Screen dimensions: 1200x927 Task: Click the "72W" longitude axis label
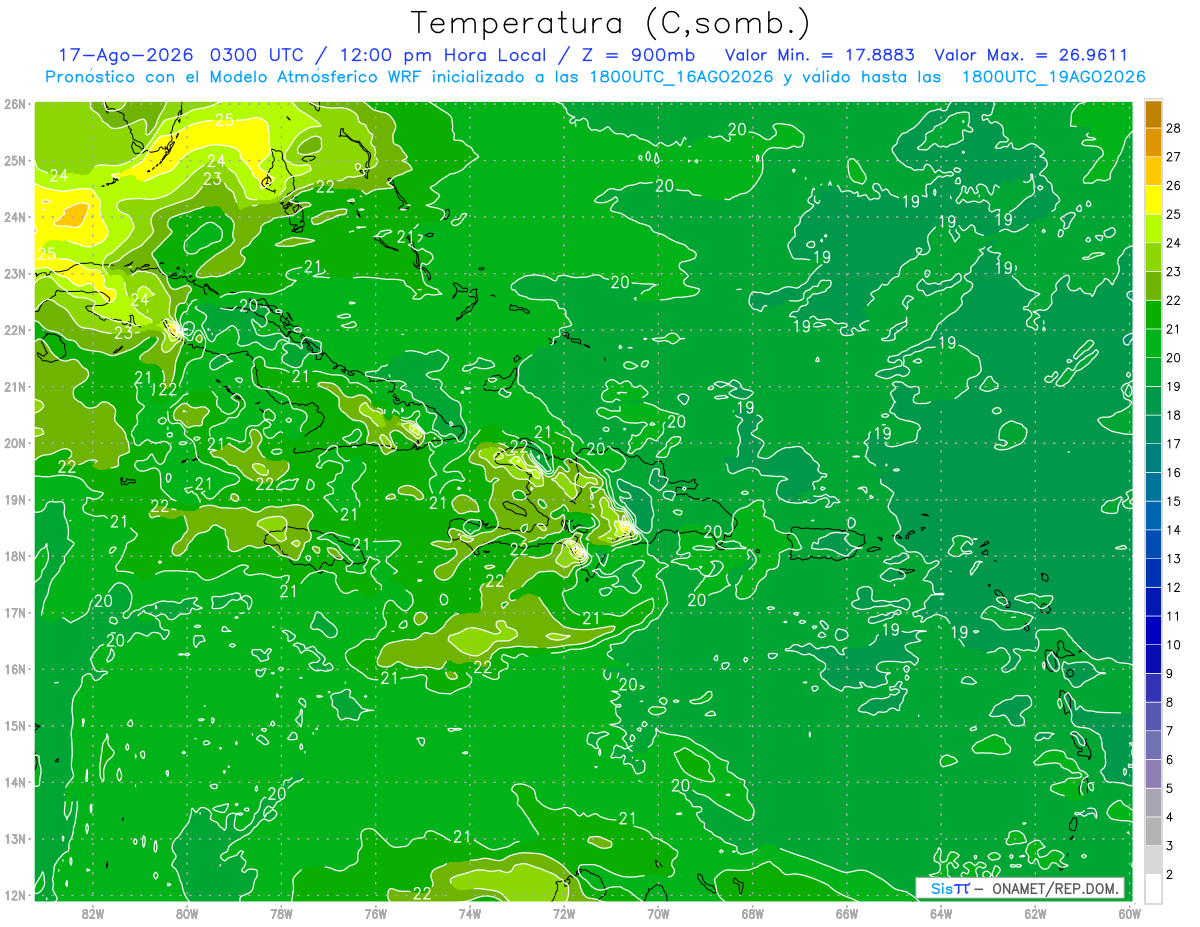coord(564,913)
